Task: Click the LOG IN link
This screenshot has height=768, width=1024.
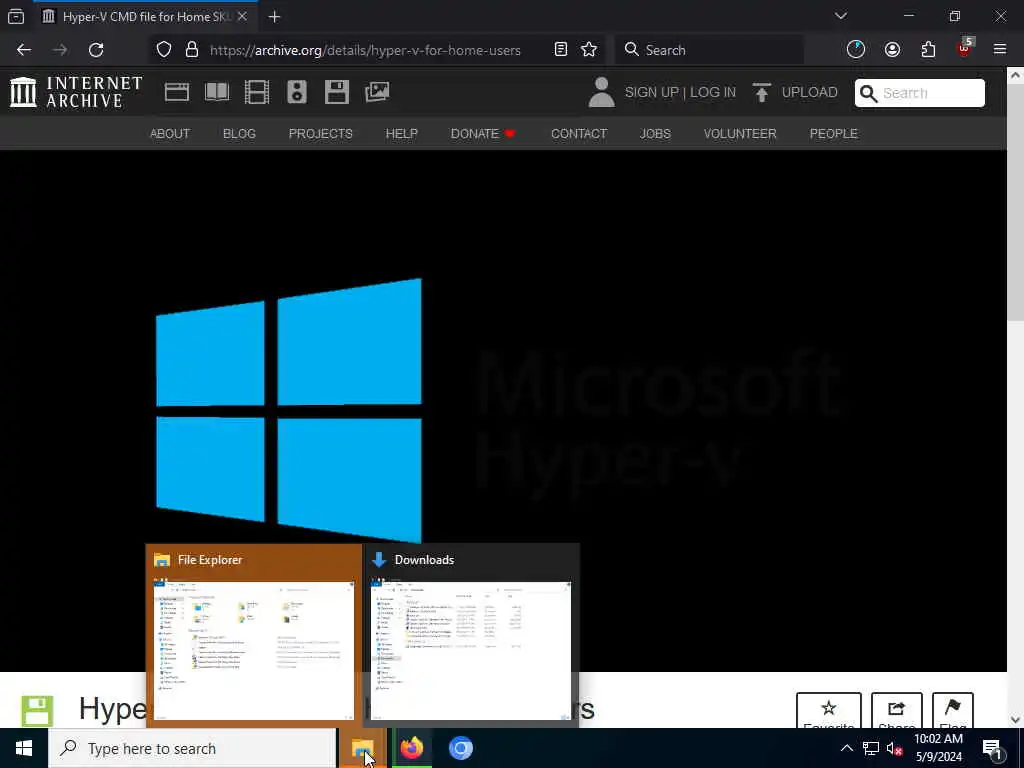Action: (x=712, y=93)
